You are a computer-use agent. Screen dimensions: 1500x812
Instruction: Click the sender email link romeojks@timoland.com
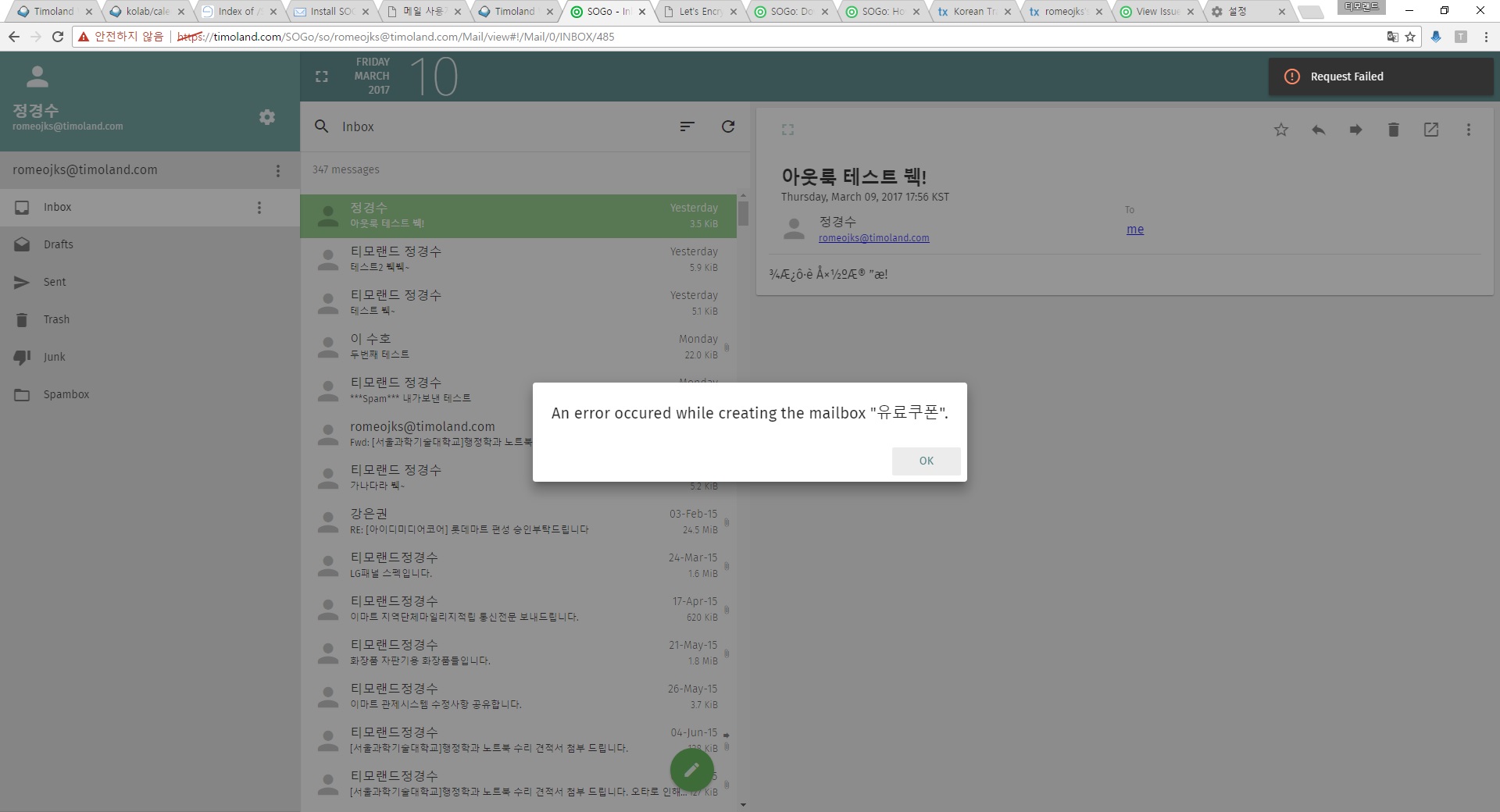(x=873, y=238)
